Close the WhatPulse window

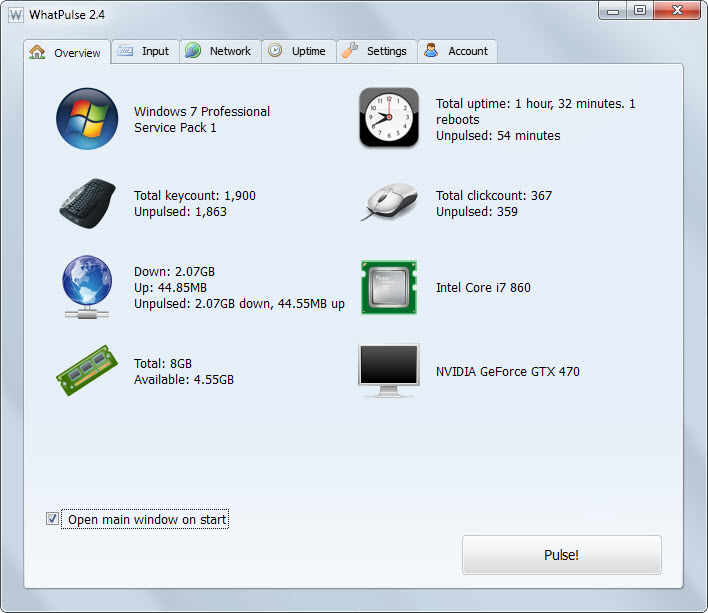tap(677, 10)
